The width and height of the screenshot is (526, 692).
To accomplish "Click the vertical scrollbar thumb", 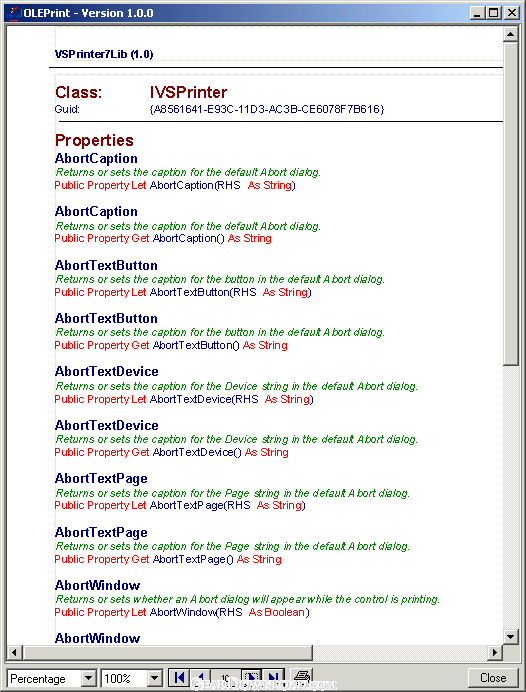I will click(x=511, y=203).
